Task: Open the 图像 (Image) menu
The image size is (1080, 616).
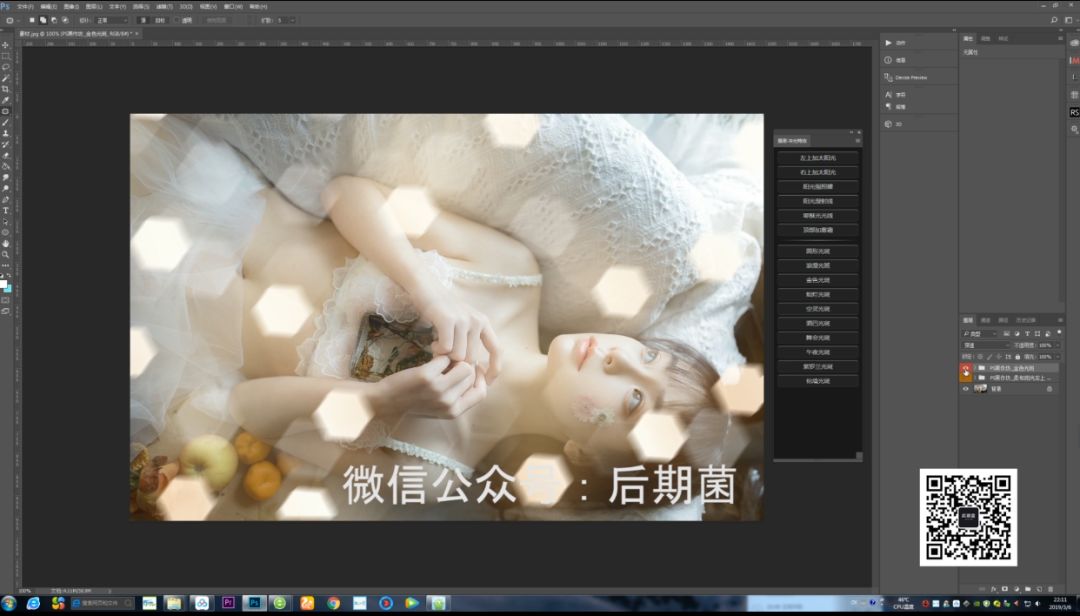Action: click(x=71, y=6)
